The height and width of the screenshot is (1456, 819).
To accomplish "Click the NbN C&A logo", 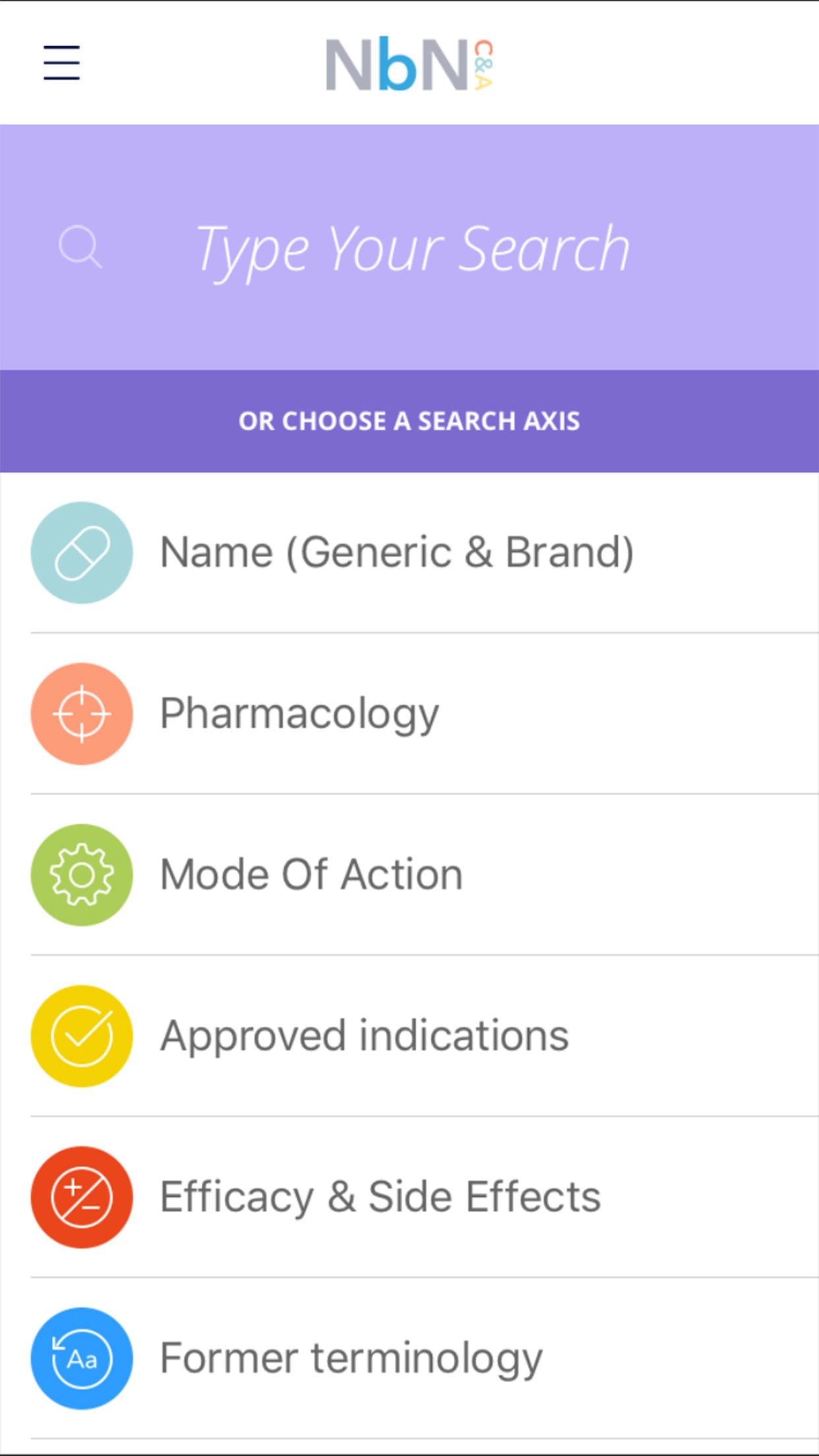I will (x=409, y=65).
